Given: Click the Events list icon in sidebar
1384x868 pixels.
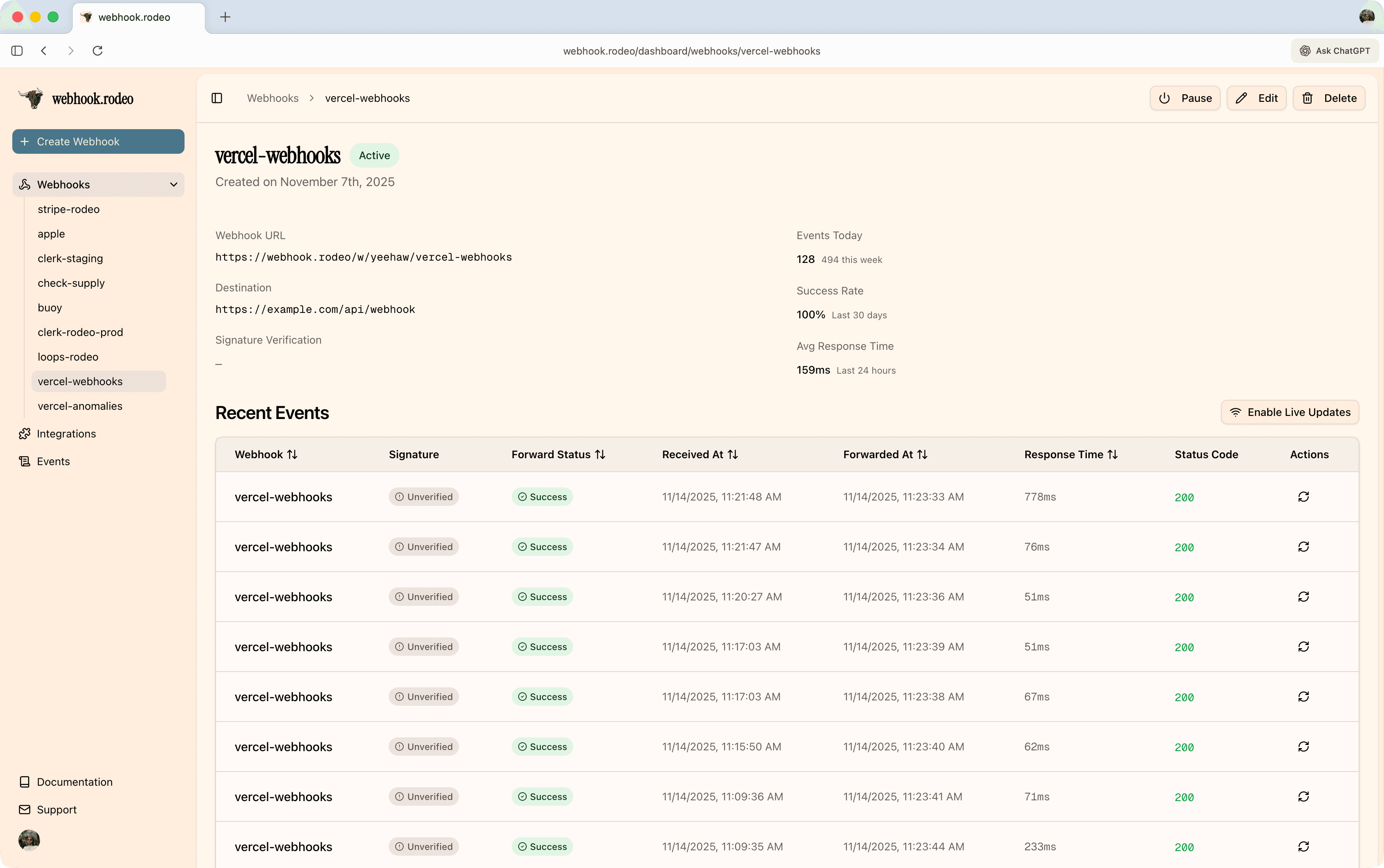Looking at the screenshot, I should (x=24, y=461).
